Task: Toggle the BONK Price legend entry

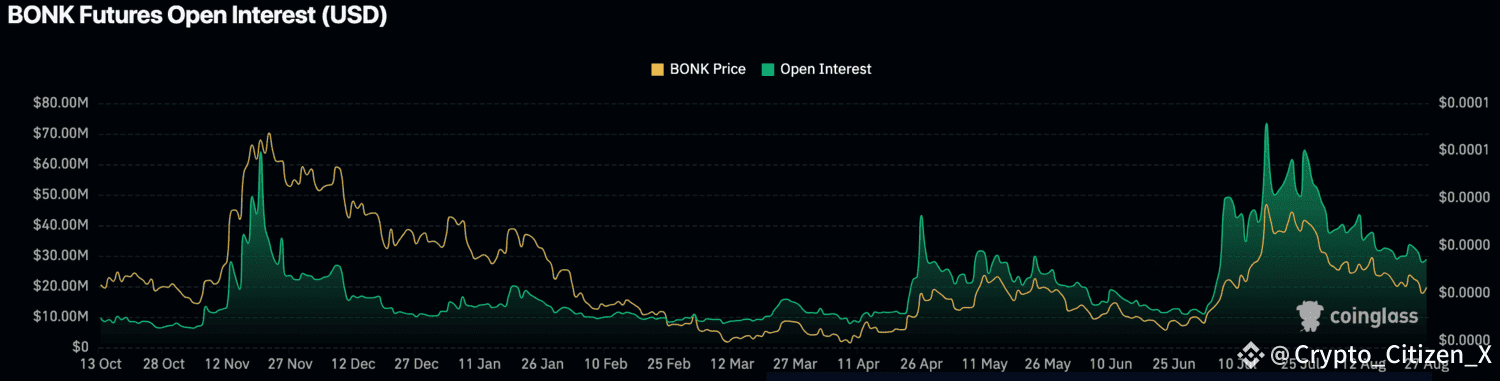Action: point(698,69)
